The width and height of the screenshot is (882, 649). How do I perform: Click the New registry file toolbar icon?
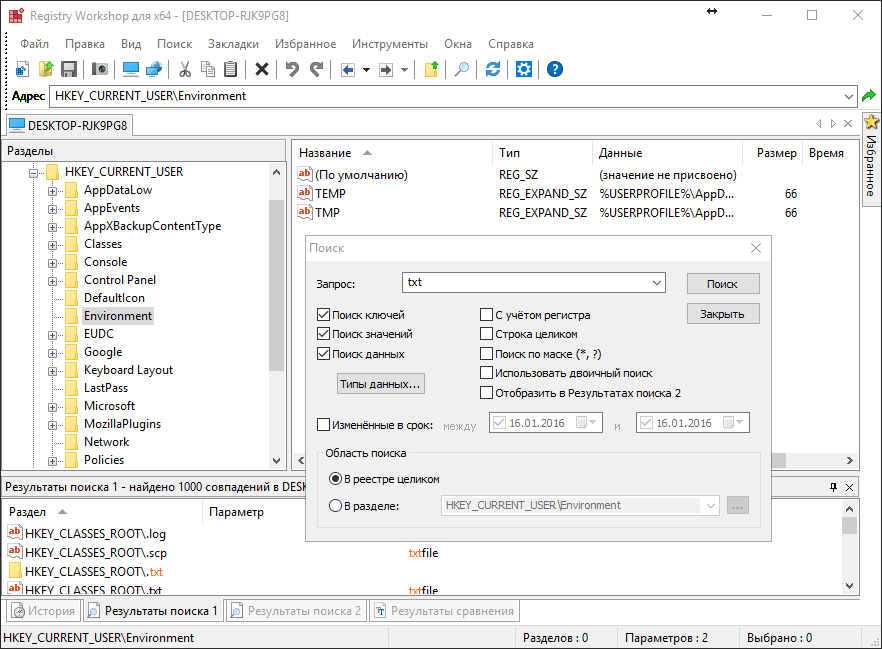21,69
